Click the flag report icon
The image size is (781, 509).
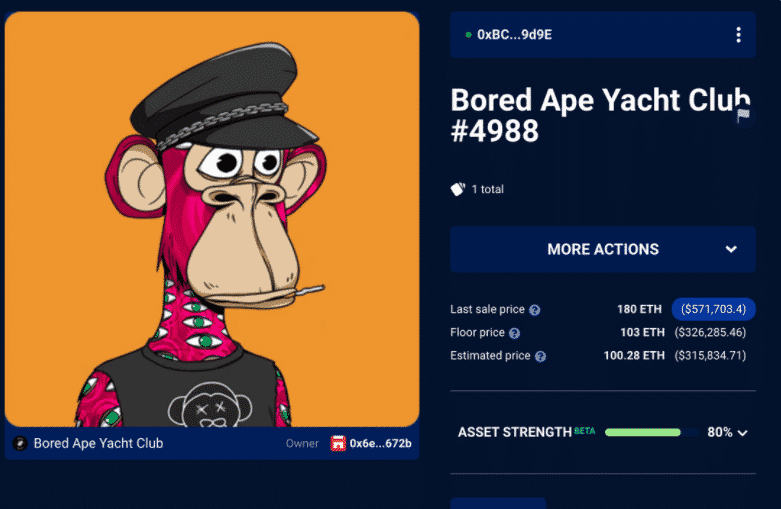[x=743, y=115]
